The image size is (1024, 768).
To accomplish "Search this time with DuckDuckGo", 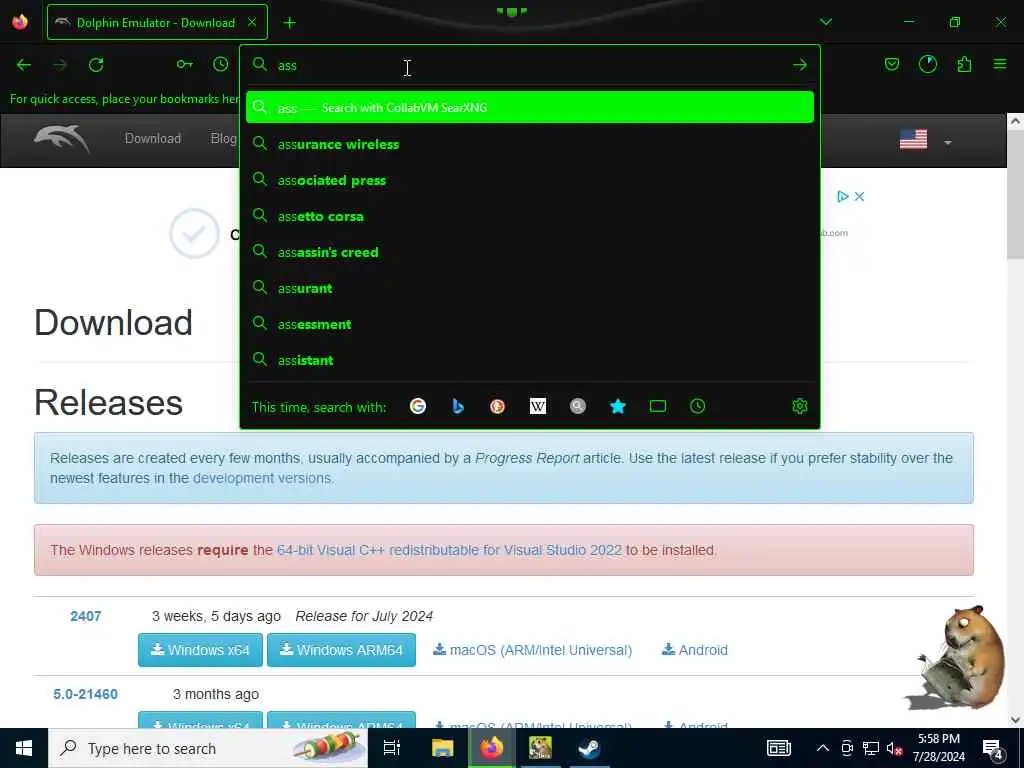I will click(x=498, y=406).
